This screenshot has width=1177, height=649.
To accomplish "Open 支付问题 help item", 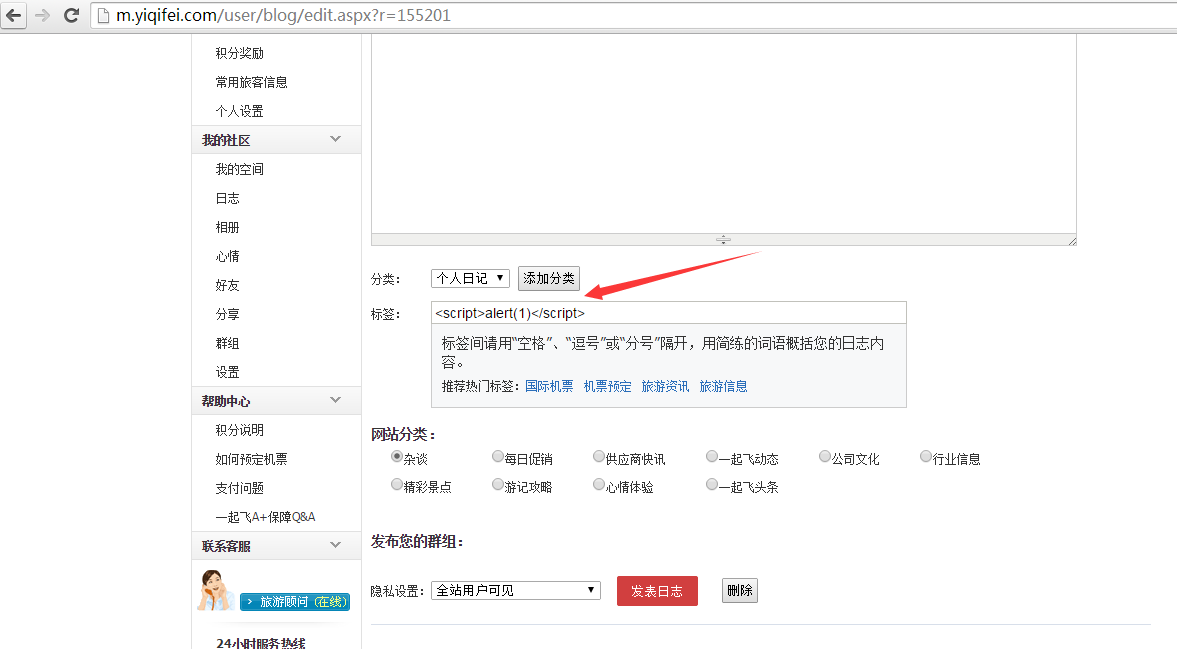I will (239, 488).
